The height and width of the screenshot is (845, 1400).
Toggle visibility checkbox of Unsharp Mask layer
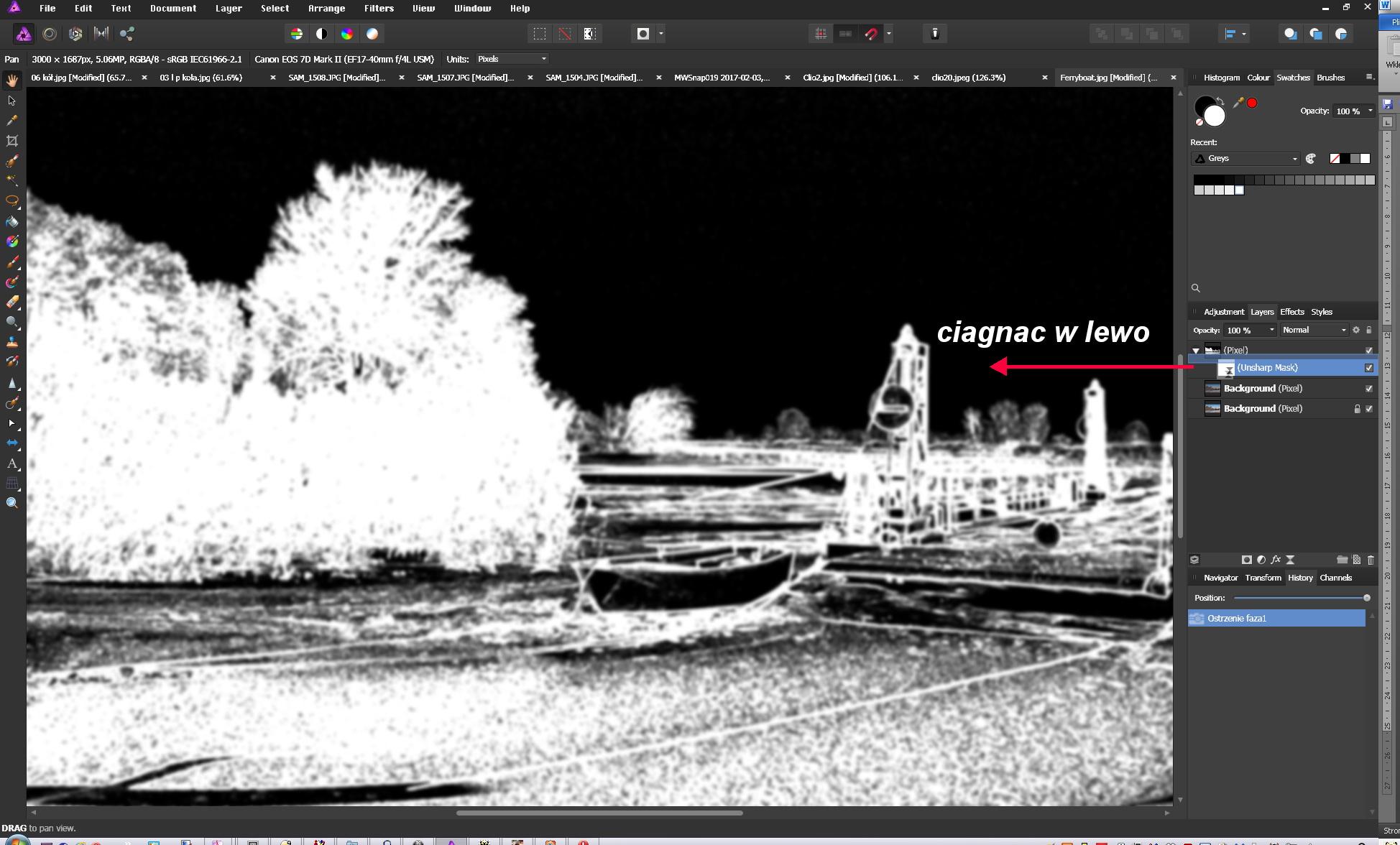1368,368
